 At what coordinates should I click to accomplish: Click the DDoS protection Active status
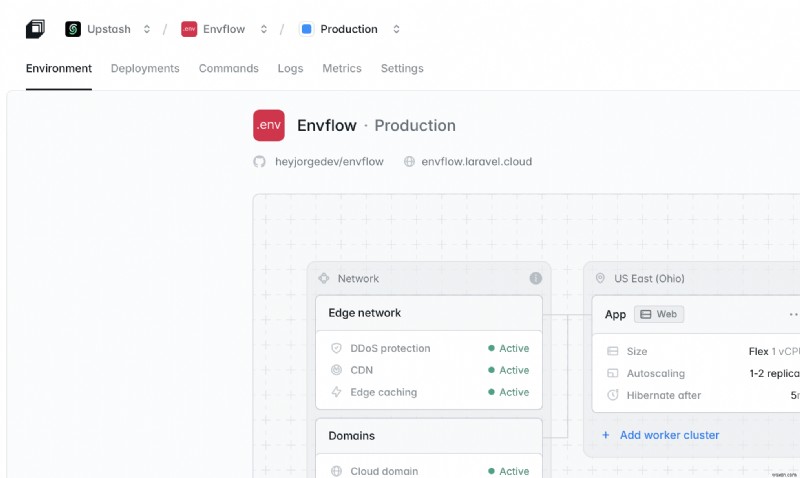click(509, 348)
